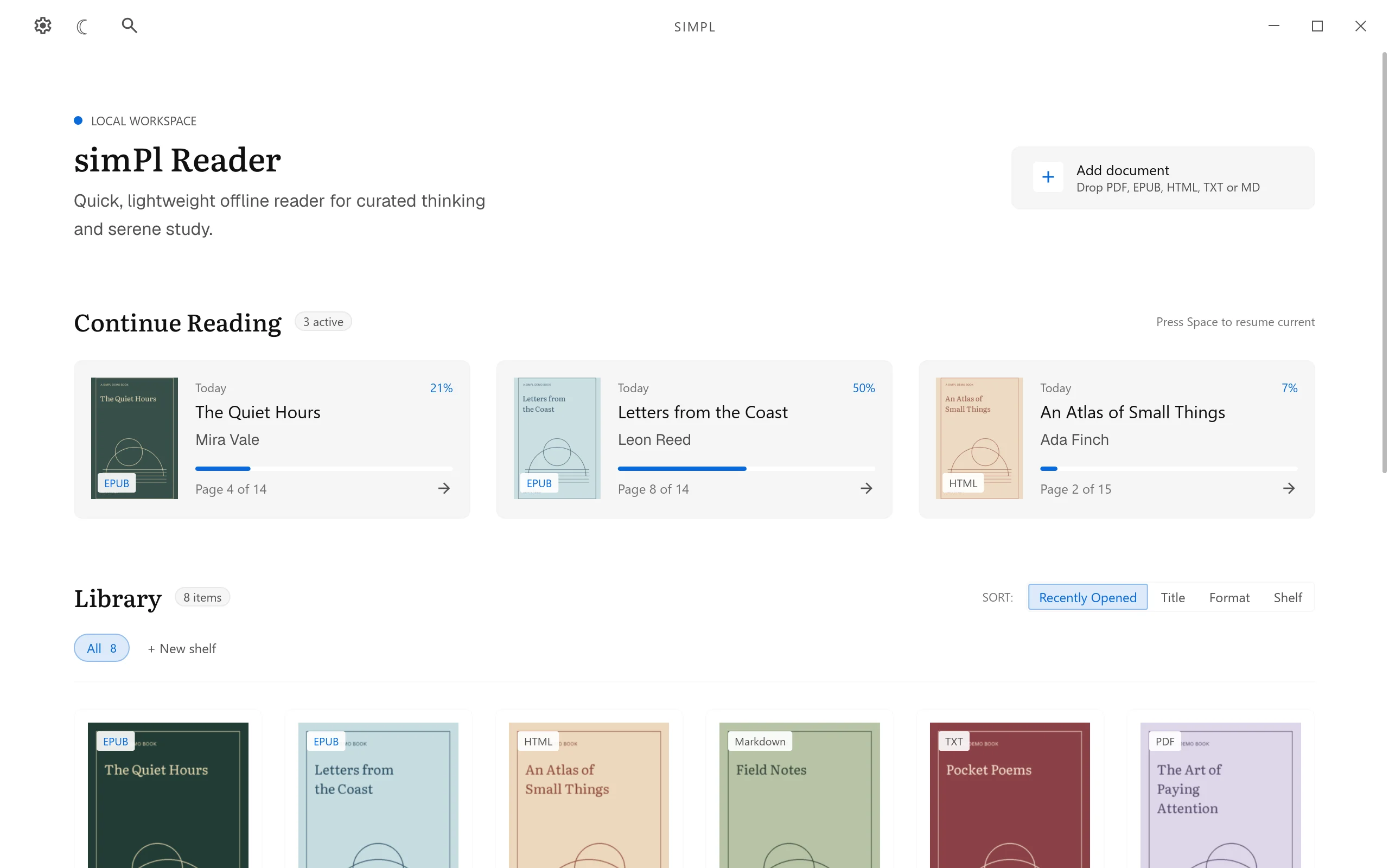
Task: Open The Quiet Hours cover in Continue Reading
Action: [135, 438]
